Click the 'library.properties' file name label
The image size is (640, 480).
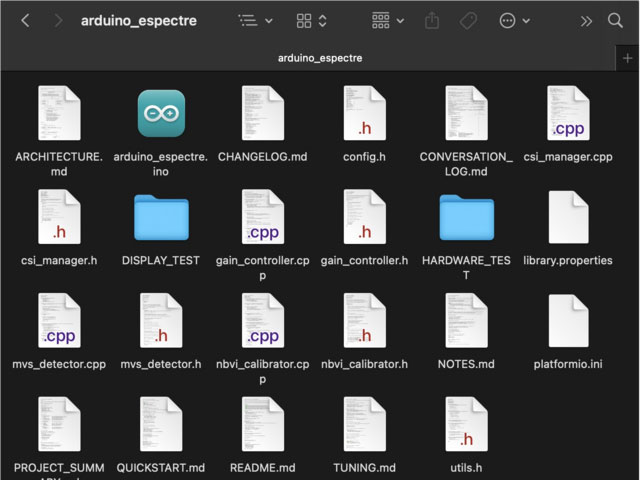(x=568, y=260)
